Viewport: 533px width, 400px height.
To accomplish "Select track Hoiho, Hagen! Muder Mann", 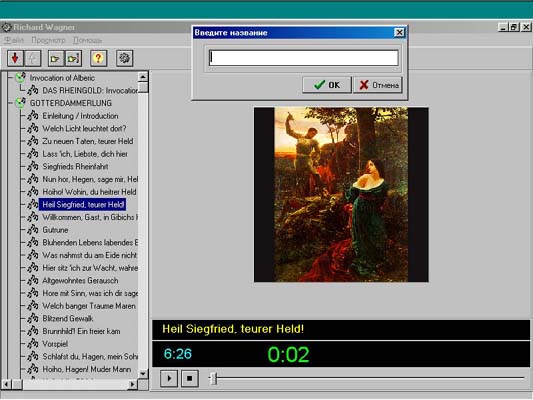I will [x=87, y=369].
